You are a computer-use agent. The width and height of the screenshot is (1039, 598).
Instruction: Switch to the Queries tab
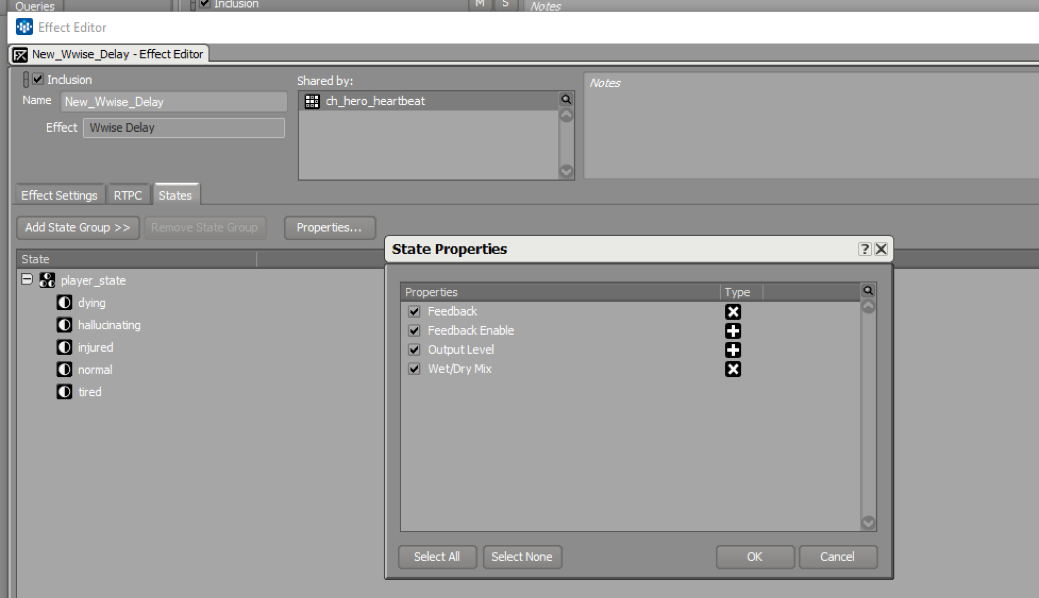click(35, 6)
